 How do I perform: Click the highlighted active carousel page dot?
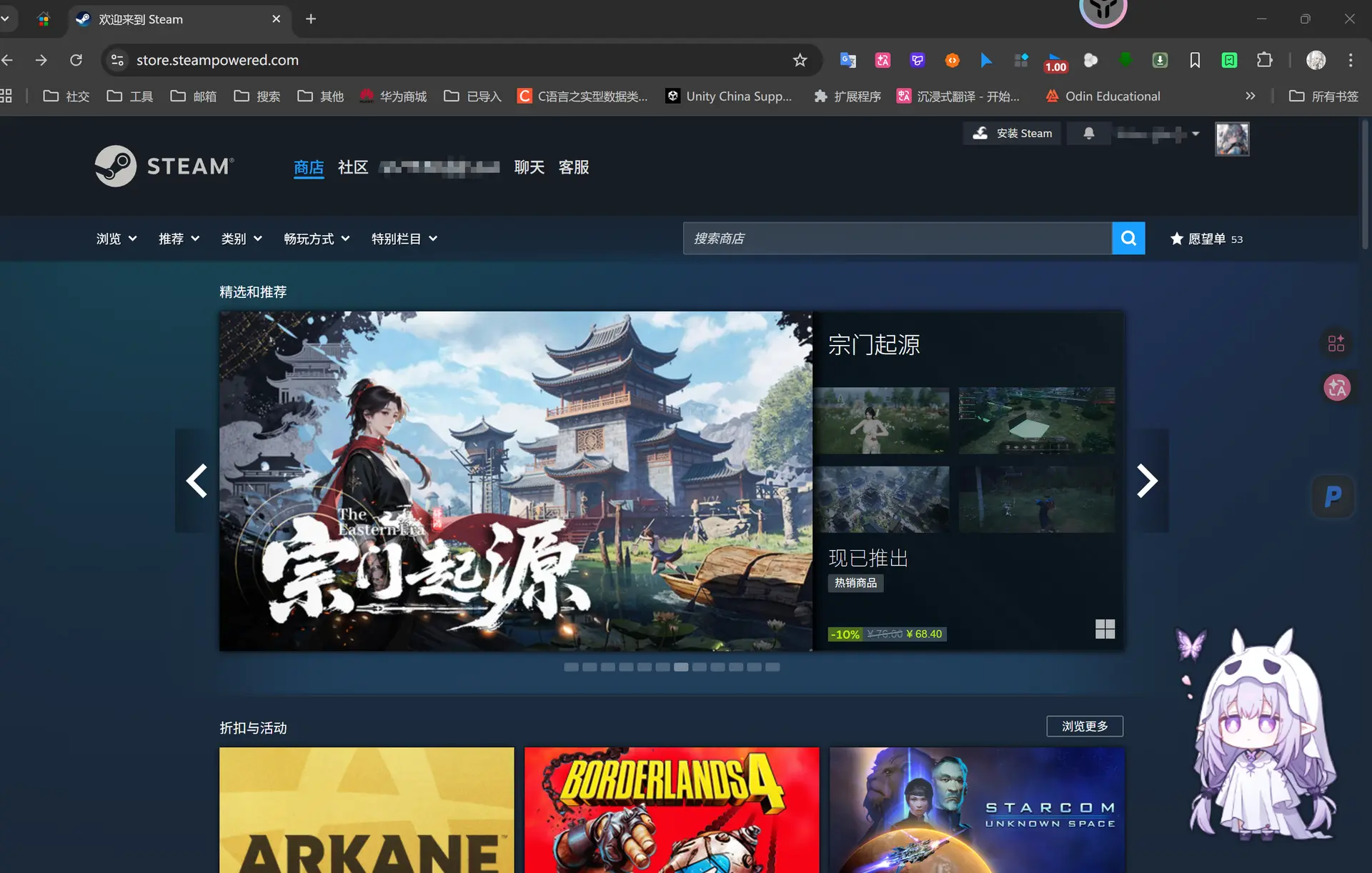[681, 667]
